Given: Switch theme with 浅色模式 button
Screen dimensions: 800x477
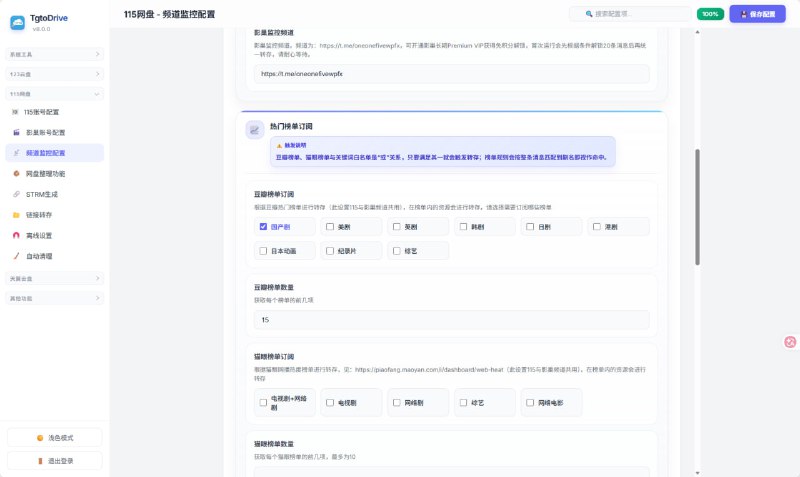Looking at the screenshot, I should click(55, 438).
